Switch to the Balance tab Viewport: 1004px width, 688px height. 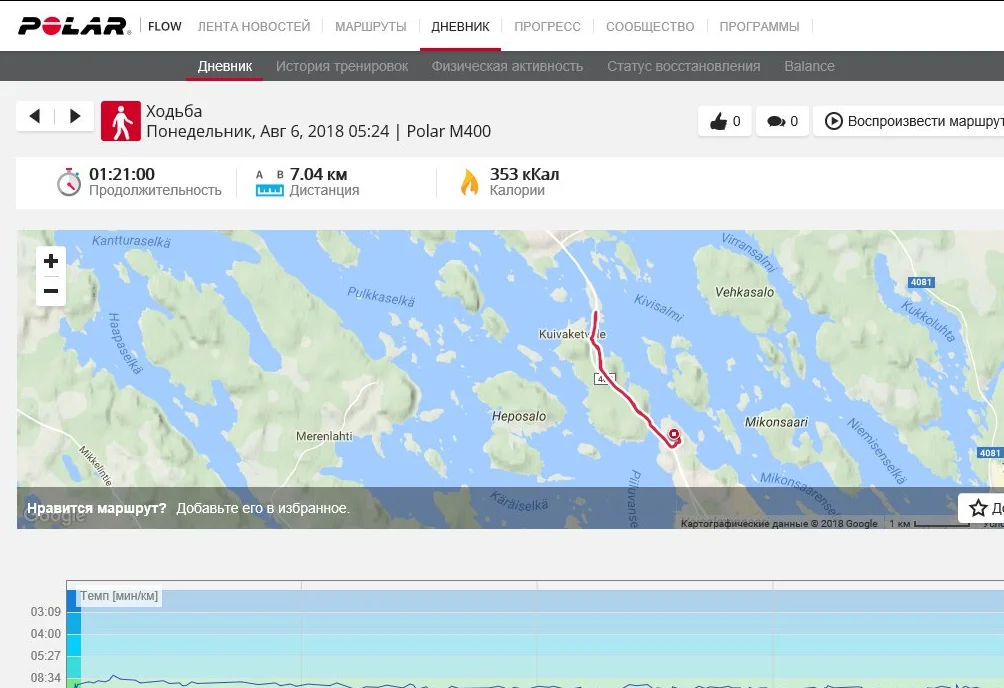point(809,66)
